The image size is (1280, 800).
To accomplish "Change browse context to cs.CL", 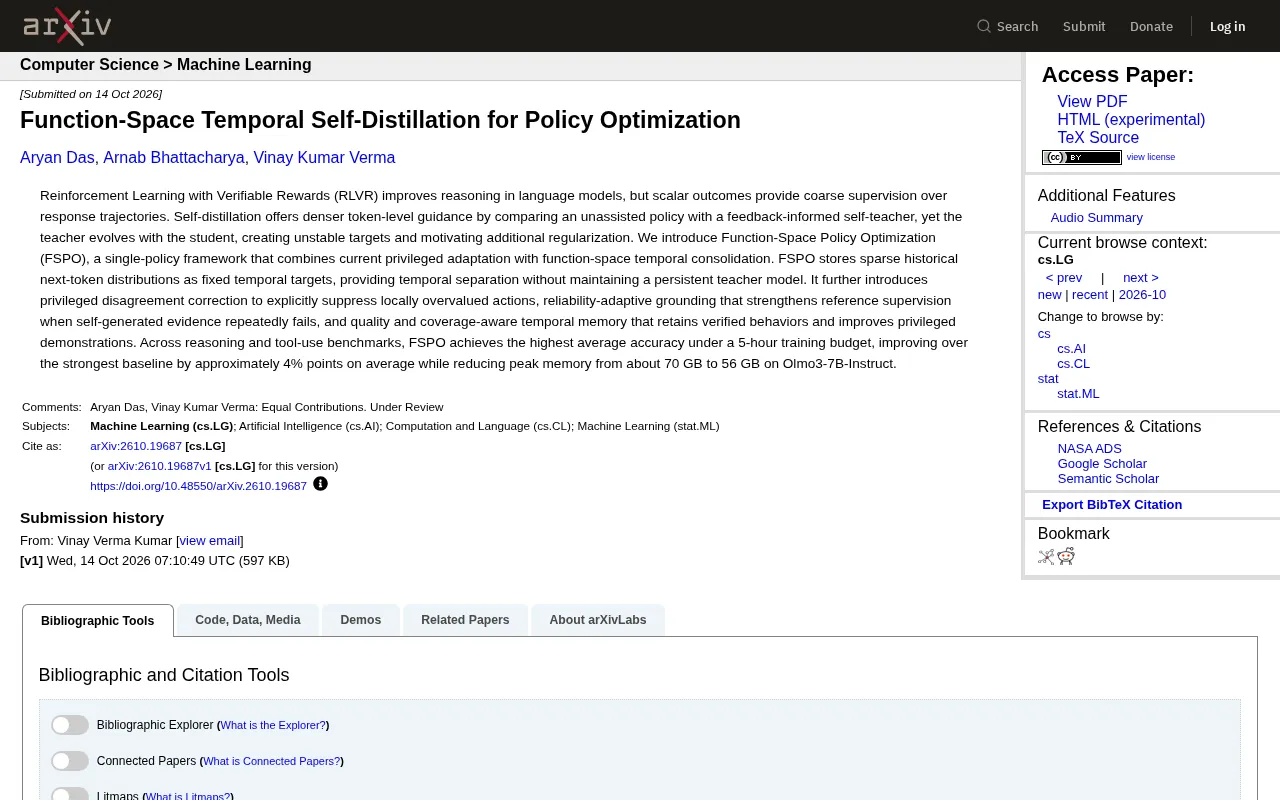I will coord(1074,364).
